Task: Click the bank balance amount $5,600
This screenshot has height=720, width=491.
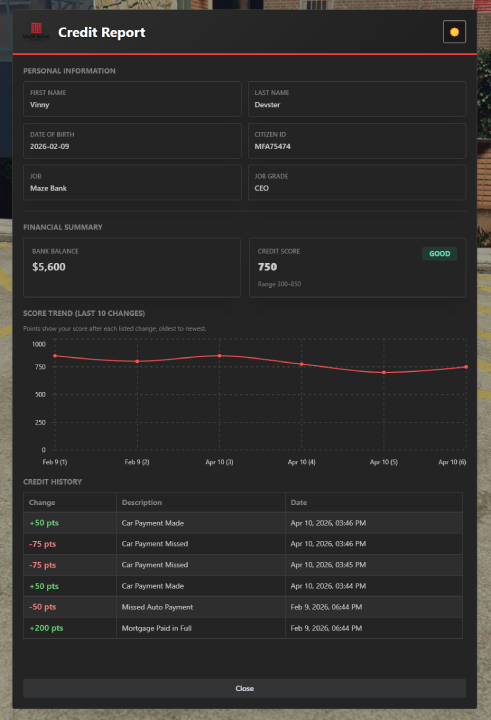Action: (x=49, y=267)
